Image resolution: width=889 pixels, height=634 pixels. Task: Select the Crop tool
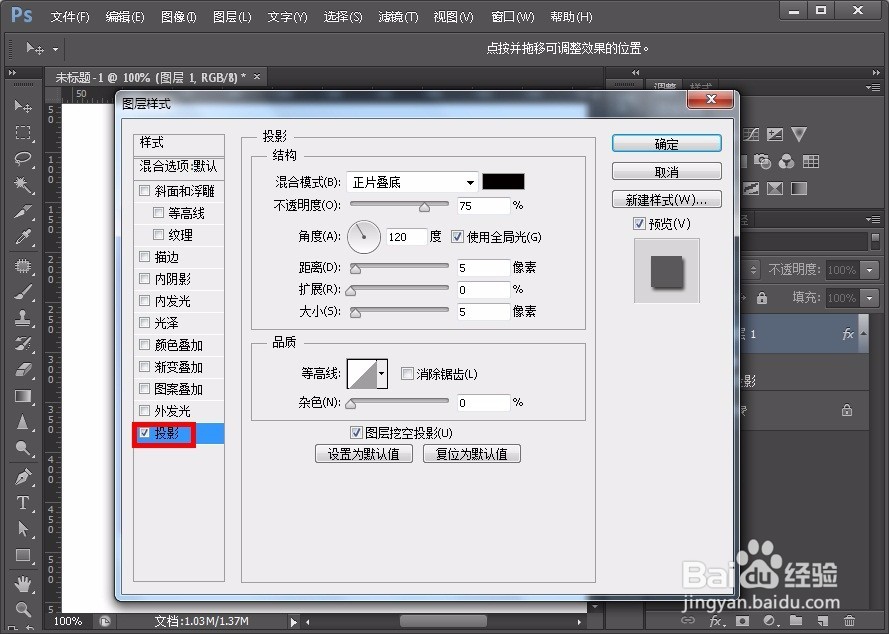(23, 212)
